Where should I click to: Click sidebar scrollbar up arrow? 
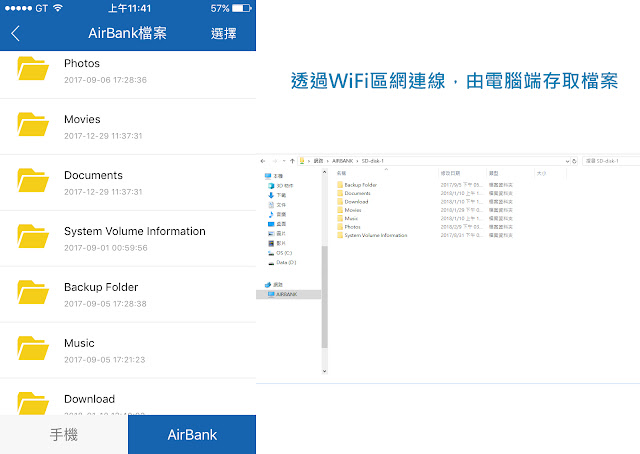coord(324,172)
